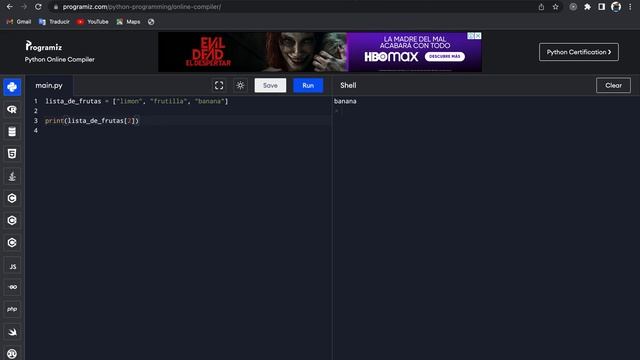Viewport: 640px width, 360px height.
Task: Open the globe bookmark after Maps
Action: point(151,22)
